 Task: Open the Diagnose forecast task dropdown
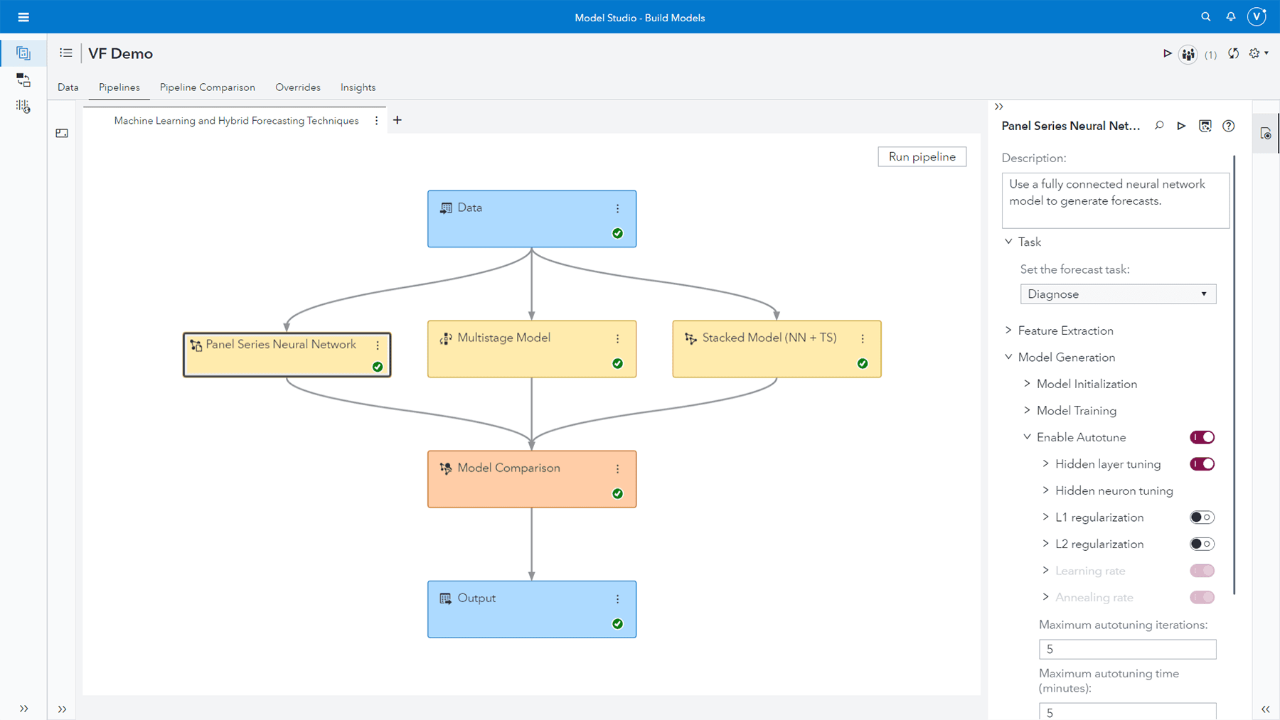(1117, 293)
